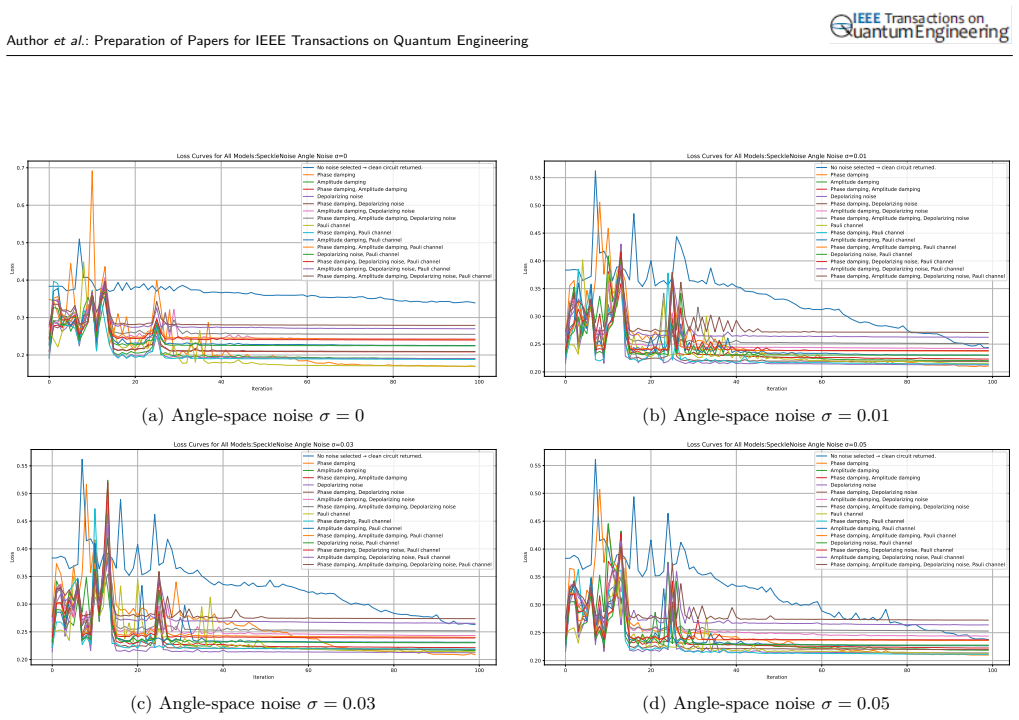This screenshot has height=720, width=1019.
Task: Select plot title ending in 'Angle Noise σ=0.03'
Action: [263, 444]
